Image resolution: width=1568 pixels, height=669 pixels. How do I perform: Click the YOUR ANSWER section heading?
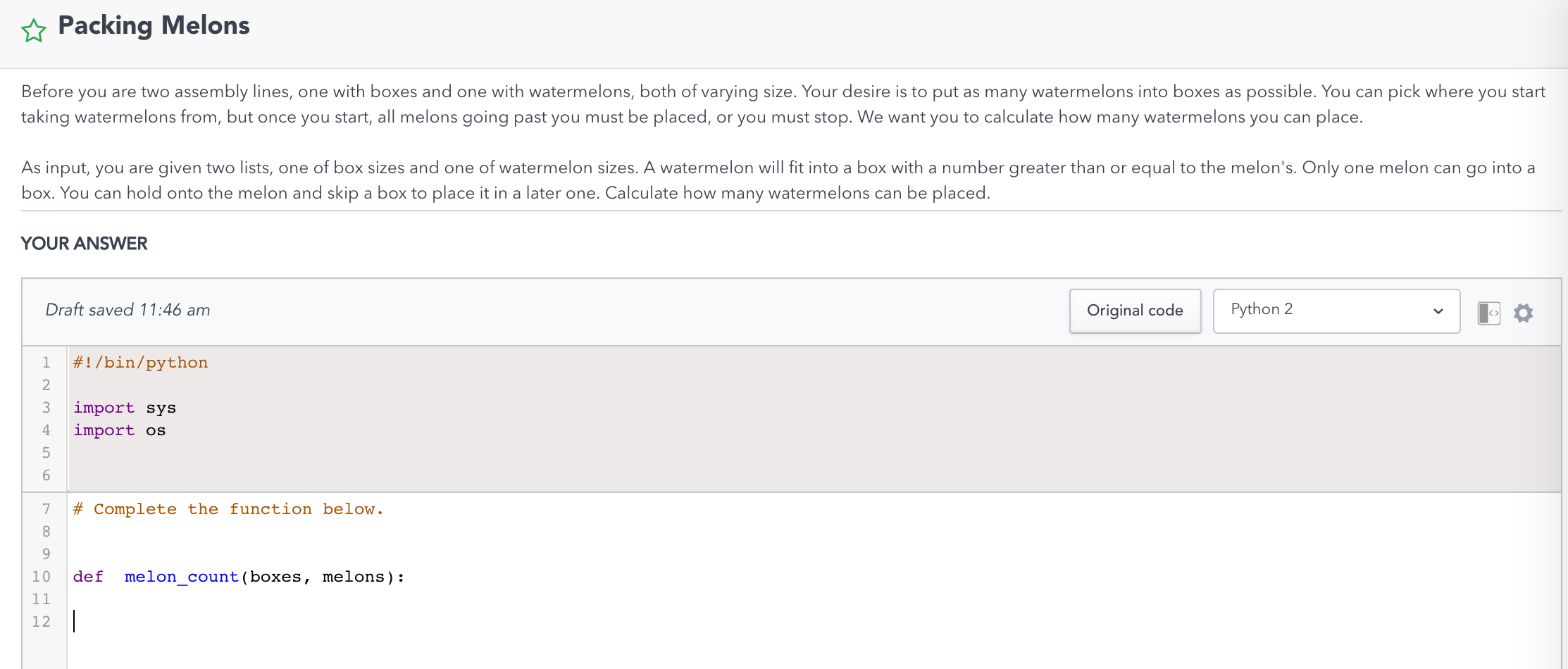click(x=84, y=244)
